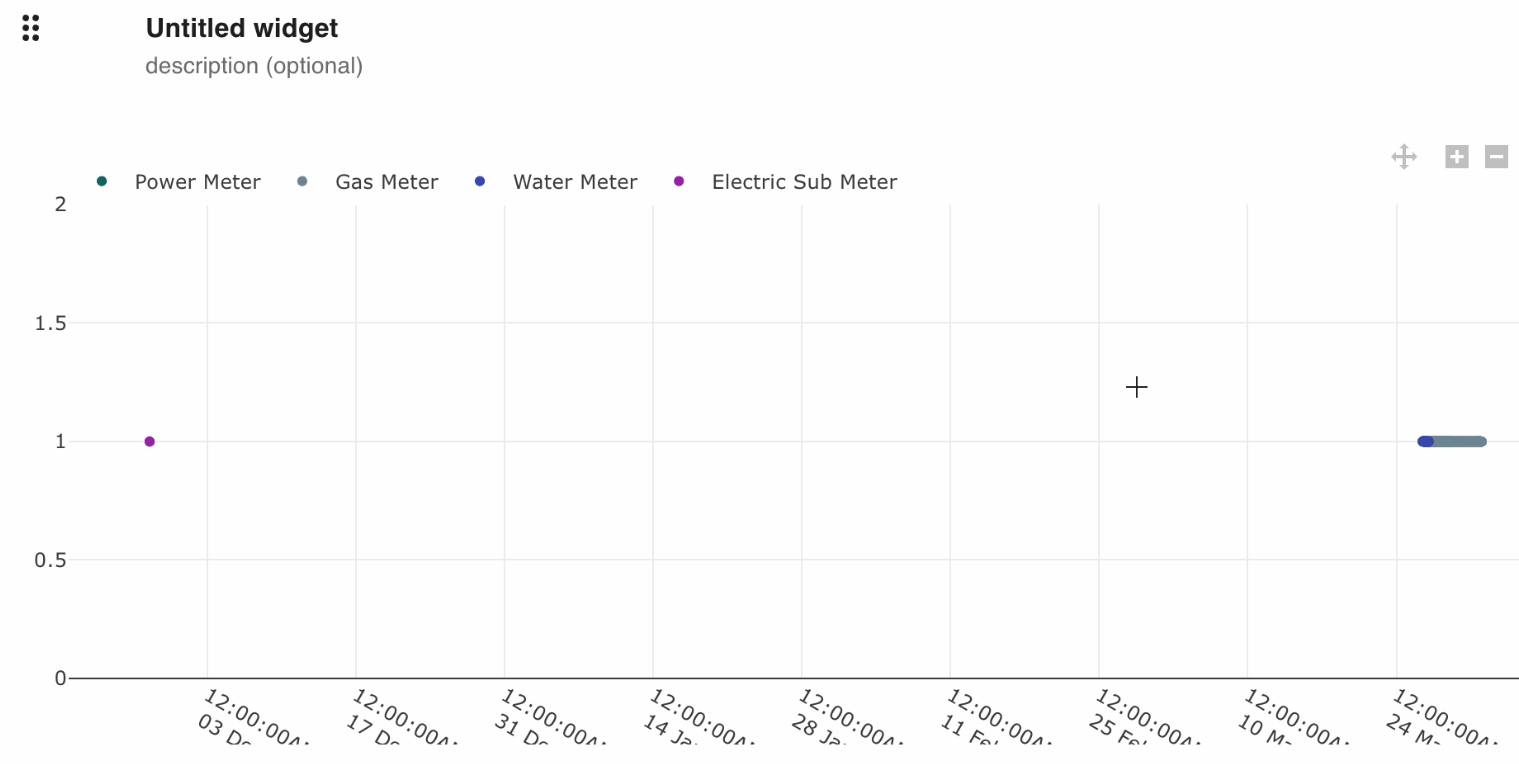Screen dimensions: 1519x764
Task: Click the purple Electric Sub Meter legend dot
Action: [680, 181]
